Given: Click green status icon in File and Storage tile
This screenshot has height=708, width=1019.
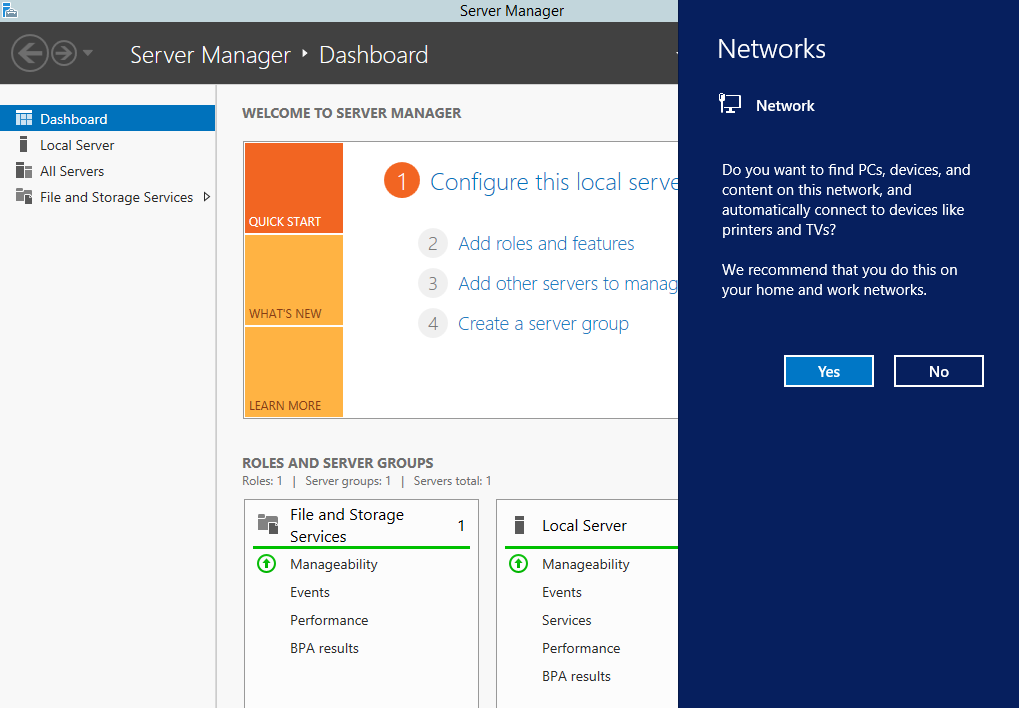Looking at the screenshot, I should [x=266, y=564].
